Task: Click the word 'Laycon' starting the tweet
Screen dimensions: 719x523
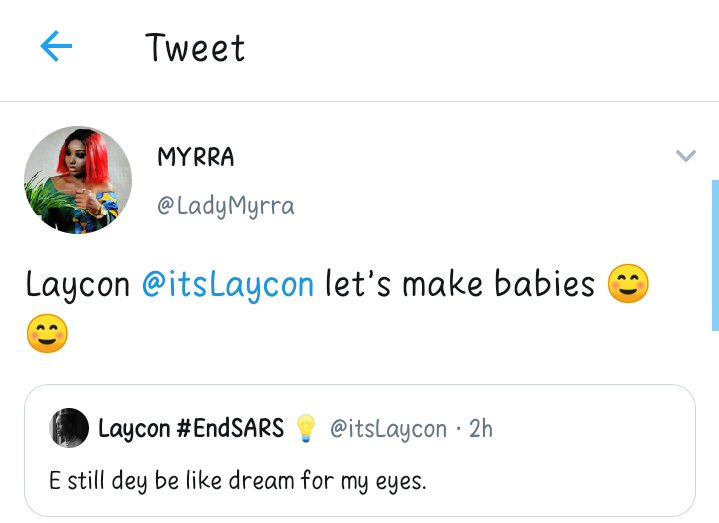Action: (78, 284)
